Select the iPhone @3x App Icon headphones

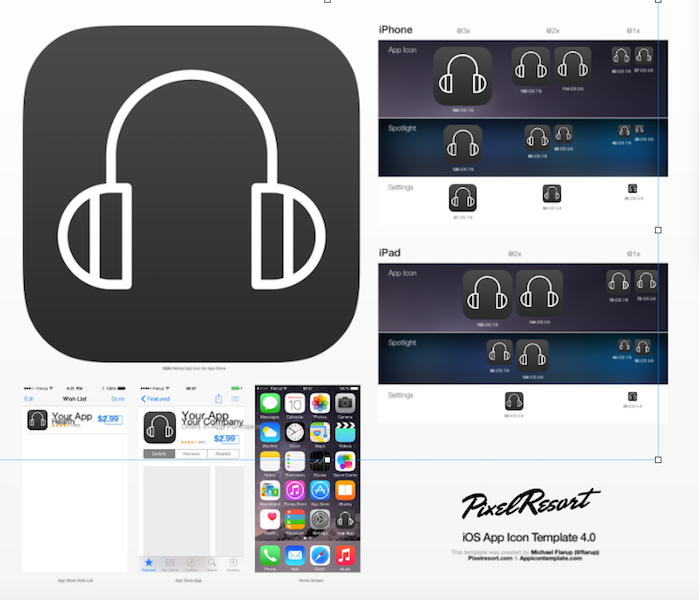point(462,76)
